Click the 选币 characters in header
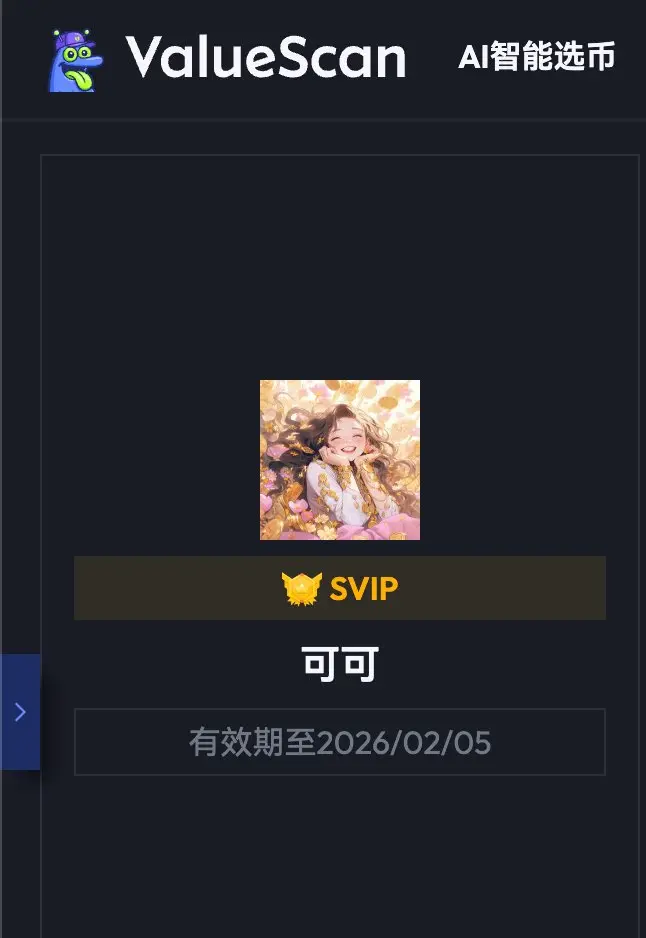 584,57
